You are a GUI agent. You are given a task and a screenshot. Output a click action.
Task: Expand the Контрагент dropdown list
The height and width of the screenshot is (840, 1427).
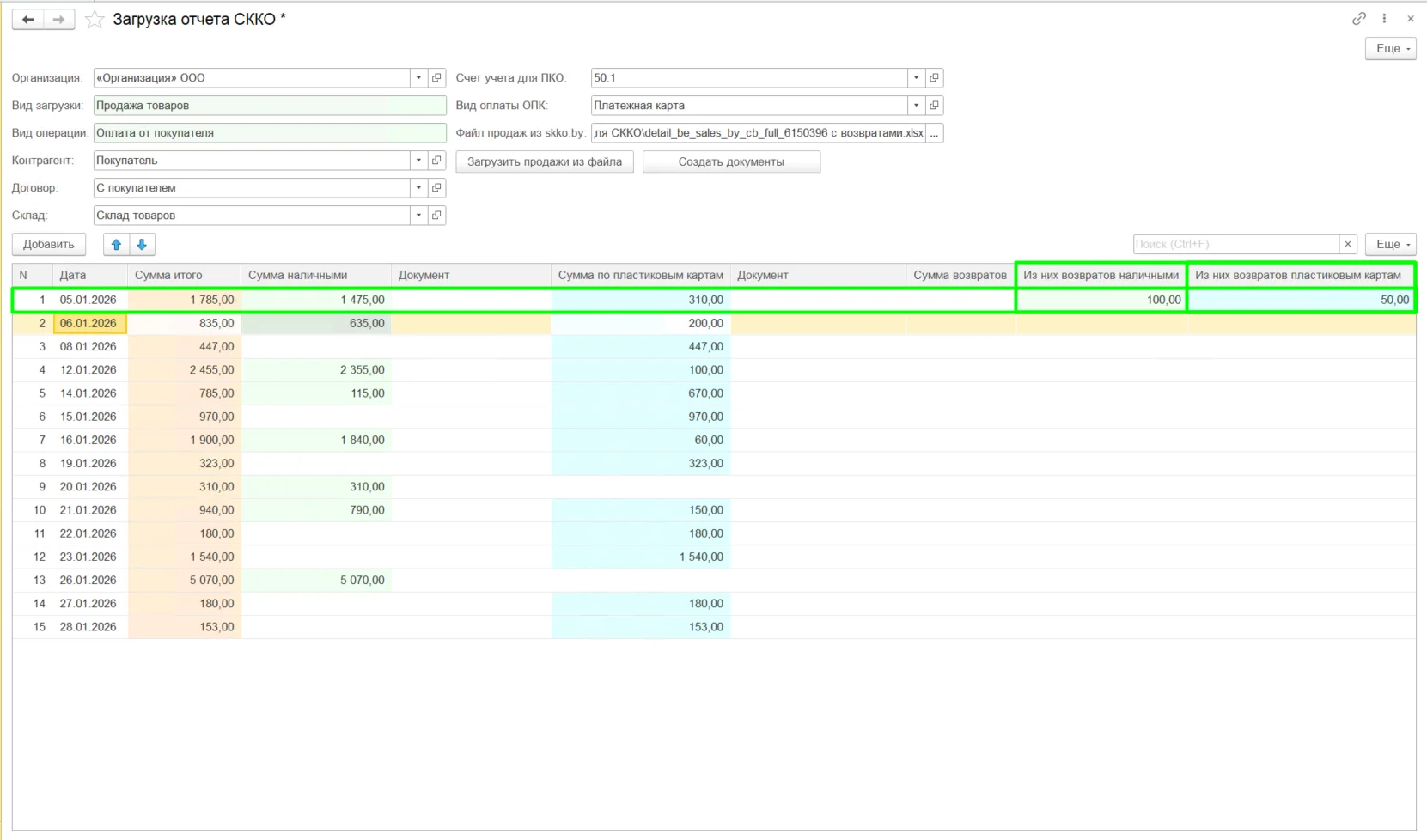point(418,161)
